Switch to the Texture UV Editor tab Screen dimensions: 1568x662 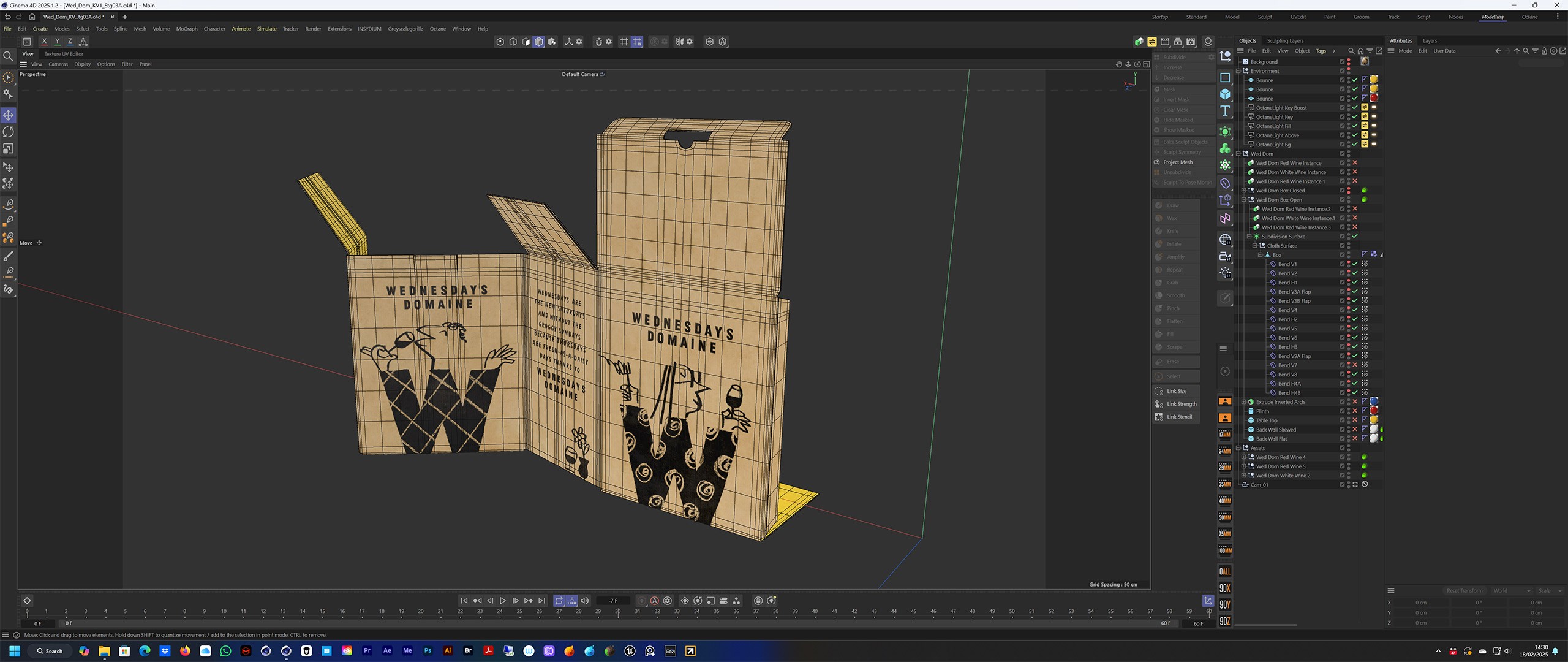point(64,54)
